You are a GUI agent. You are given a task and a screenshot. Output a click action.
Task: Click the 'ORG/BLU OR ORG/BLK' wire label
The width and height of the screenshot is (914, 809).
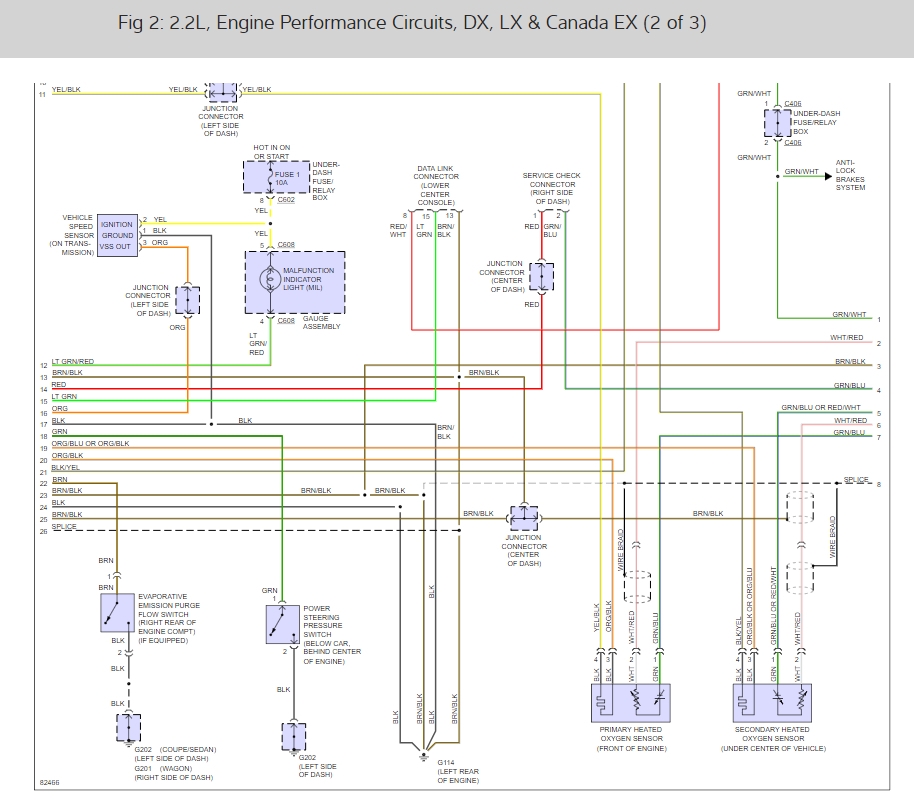pyautogui.click(x=90, y=444)
